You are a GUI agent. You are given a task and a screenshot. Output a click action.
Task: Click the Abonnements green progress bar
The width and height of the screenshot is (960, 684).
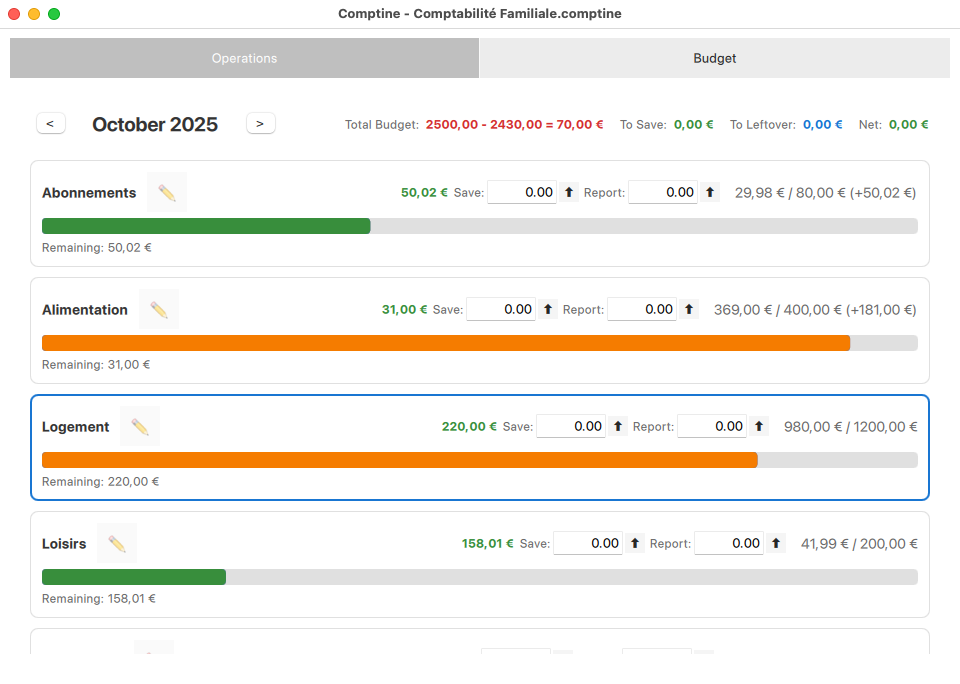pyautogui.click(x=206, y=226)
